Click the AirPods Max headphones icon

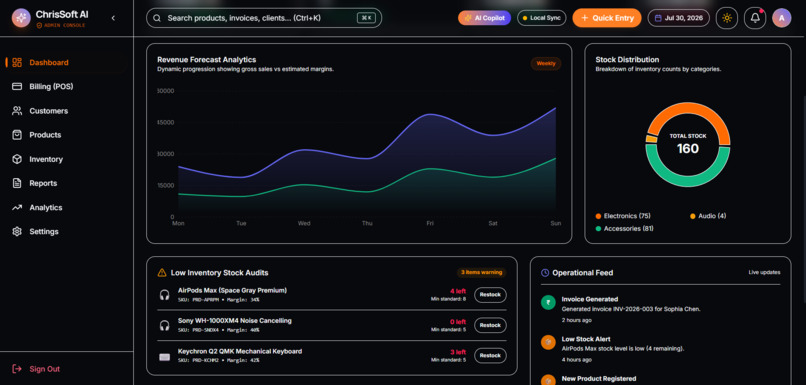point(164,295)
